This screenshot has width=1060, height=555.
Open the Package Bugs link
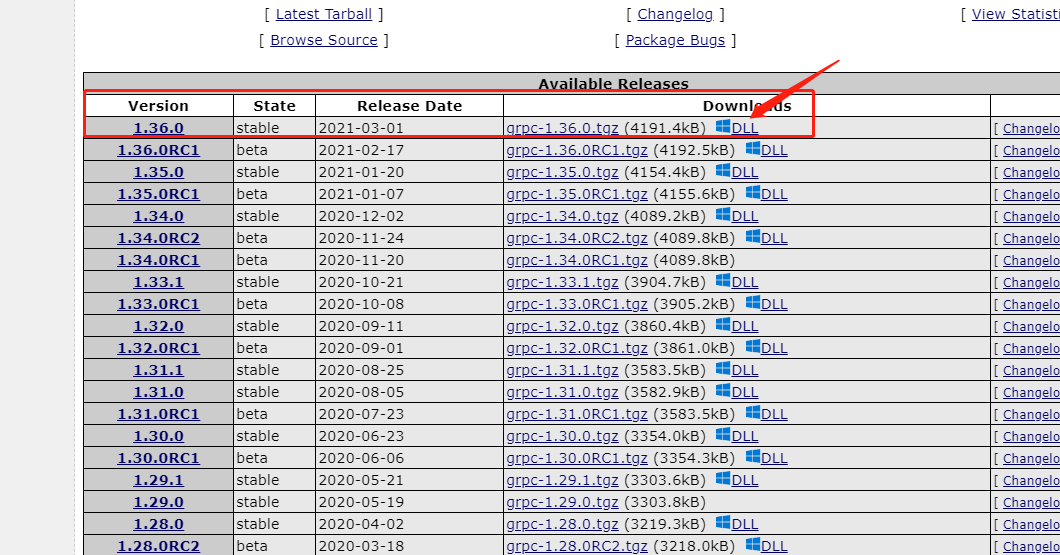point(675,41)
